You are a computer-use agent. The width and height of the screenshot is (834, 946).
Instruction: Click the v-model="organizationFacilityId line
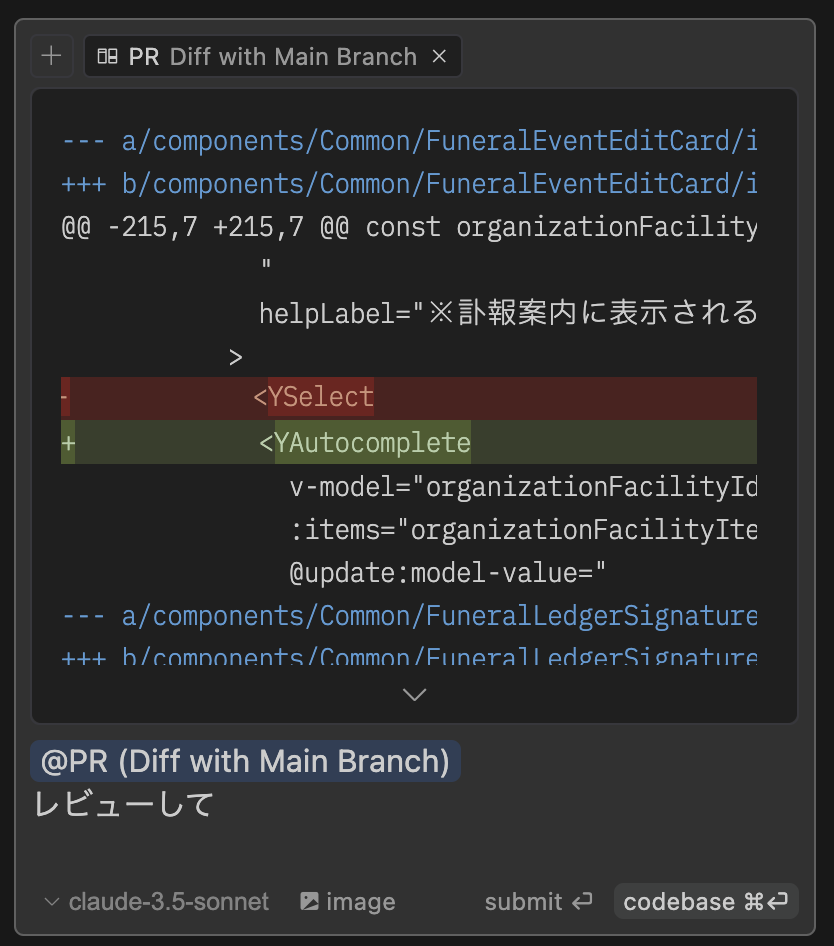coord(523,486)
